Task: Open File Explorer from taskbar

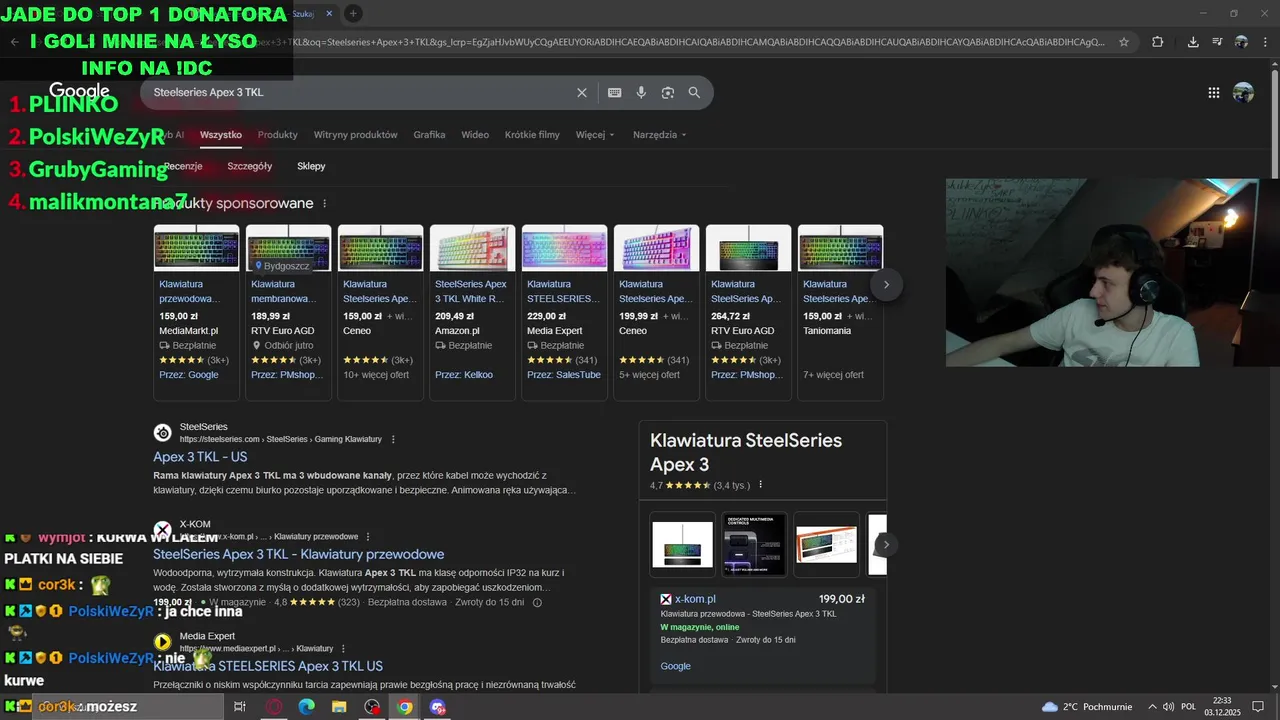Action: 339,707
